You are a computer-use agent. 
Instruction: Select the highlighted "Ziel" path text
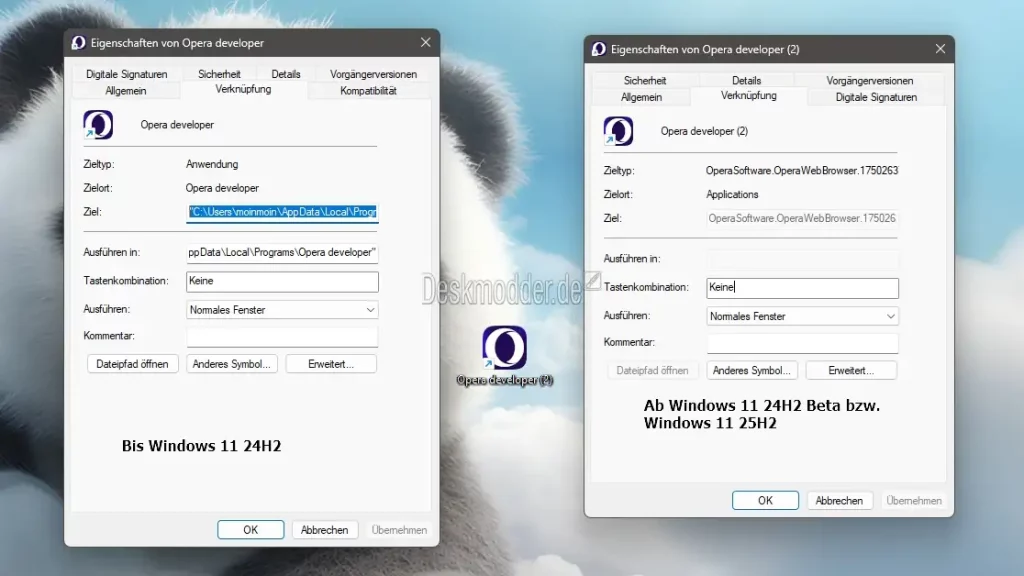[281, 211]
